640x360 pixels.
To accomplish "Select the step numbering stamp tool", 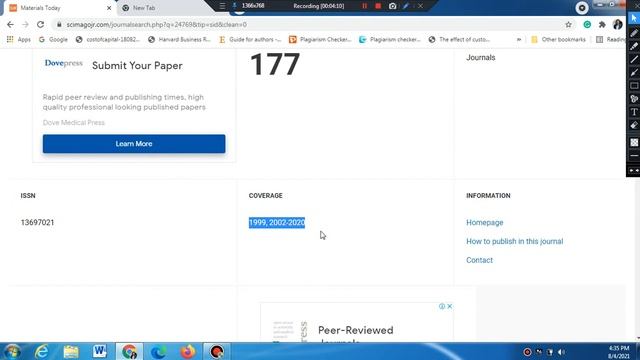I will coord(633,99).
